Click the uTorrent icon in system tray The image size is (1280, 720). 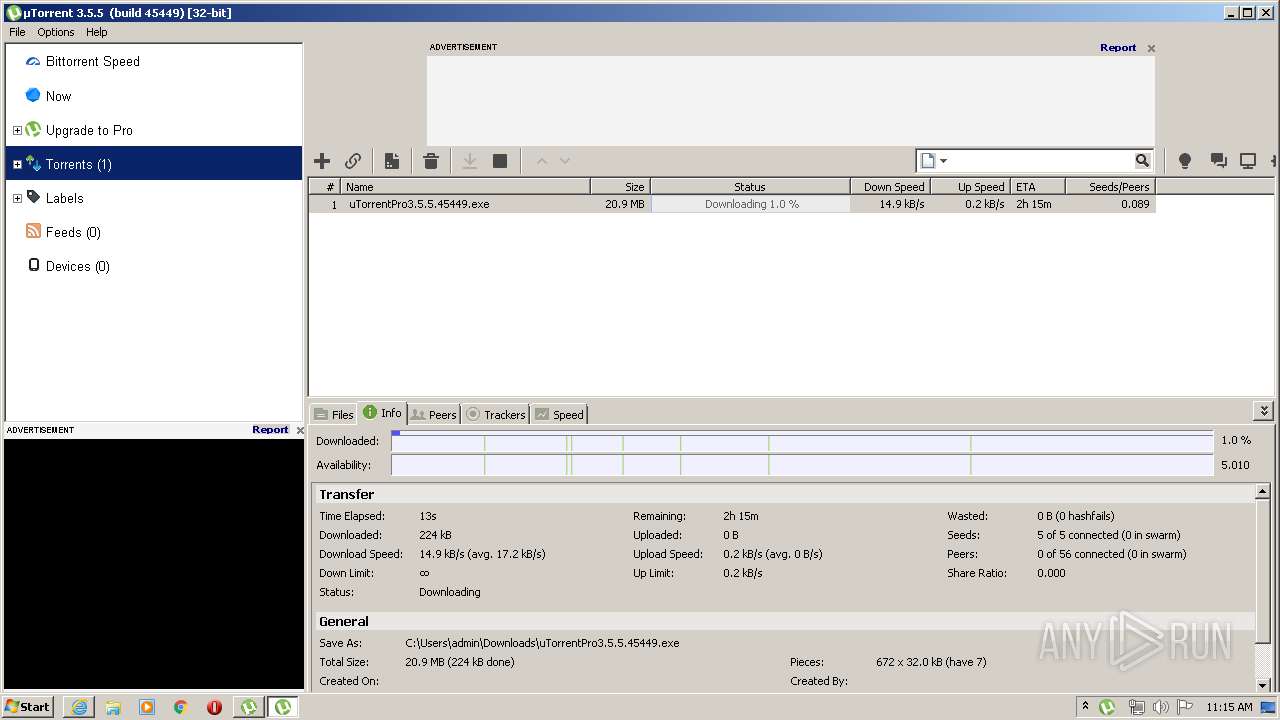(1107, 707)
